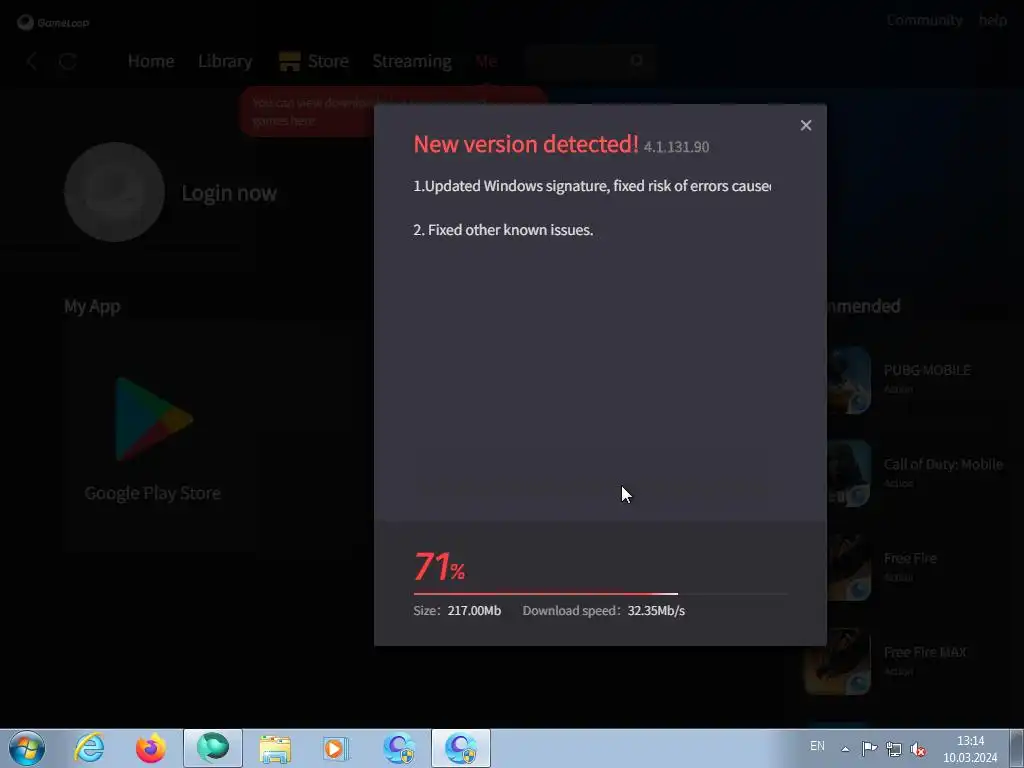Click the profile avatar circle
The image size is (1024, 768).
(114, 192)
